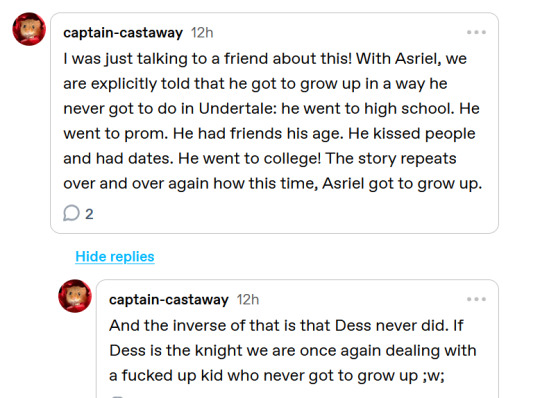Open more options on the nested reply

[476, 299]
